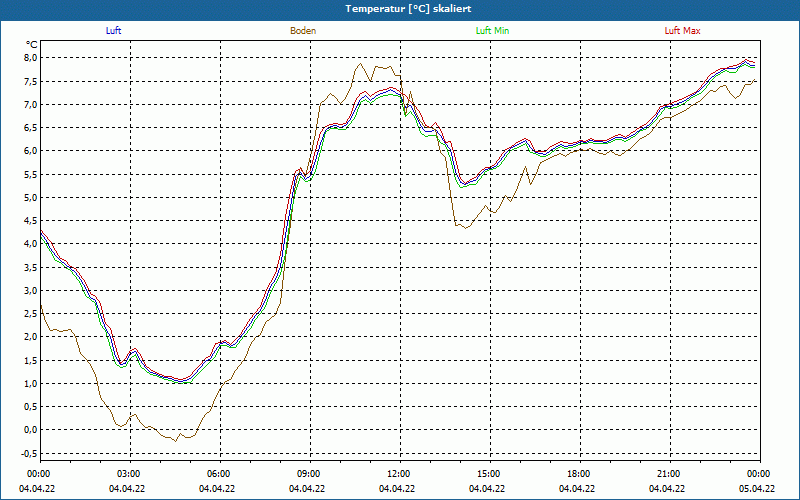This screenshot has height=500, width=800.
Task: Click the Luft legend label
Action: (113, 31)
